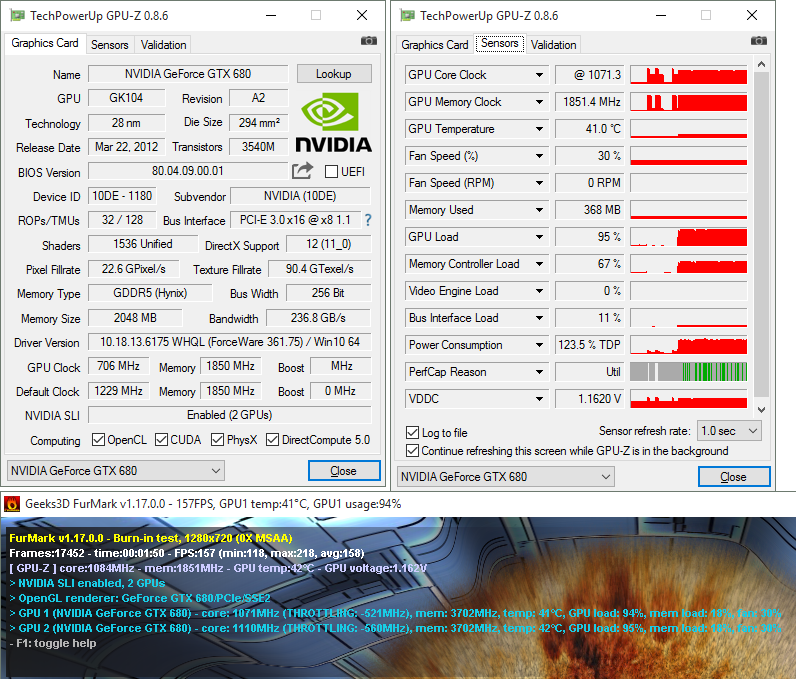Open the Sensor refresh rate dropdown
796x679 pixels.
pos(728,431)
